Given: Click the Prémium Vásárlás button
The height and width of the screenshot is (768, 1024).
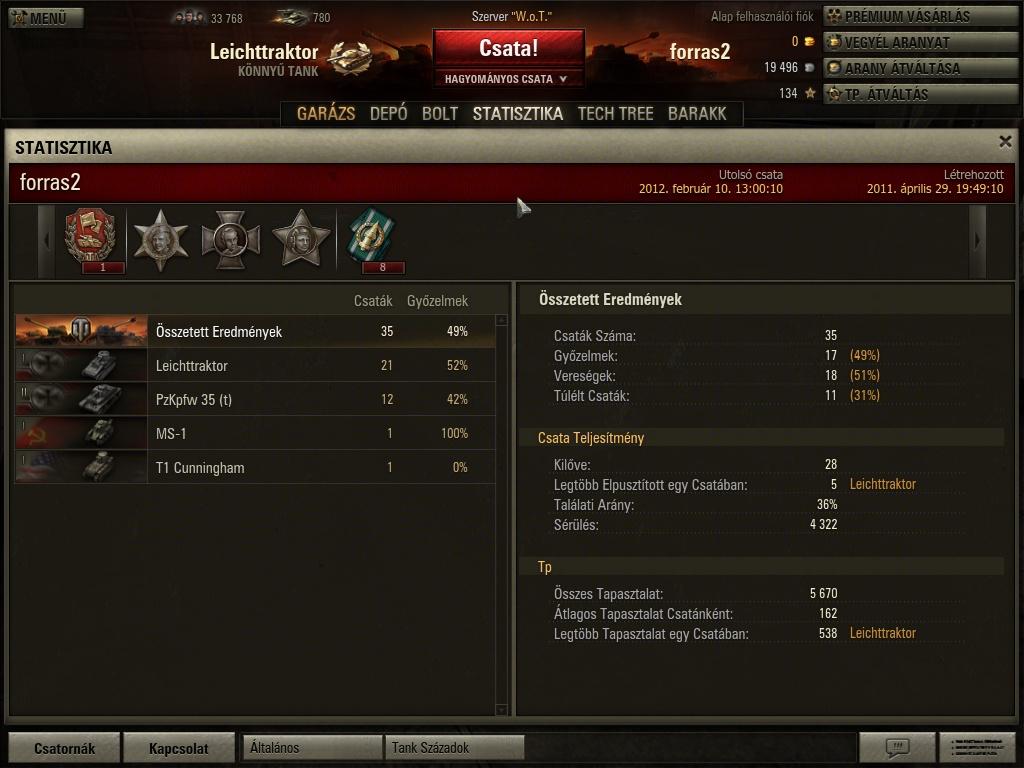Looking at the screenshot, I should (x=920, y=16).
